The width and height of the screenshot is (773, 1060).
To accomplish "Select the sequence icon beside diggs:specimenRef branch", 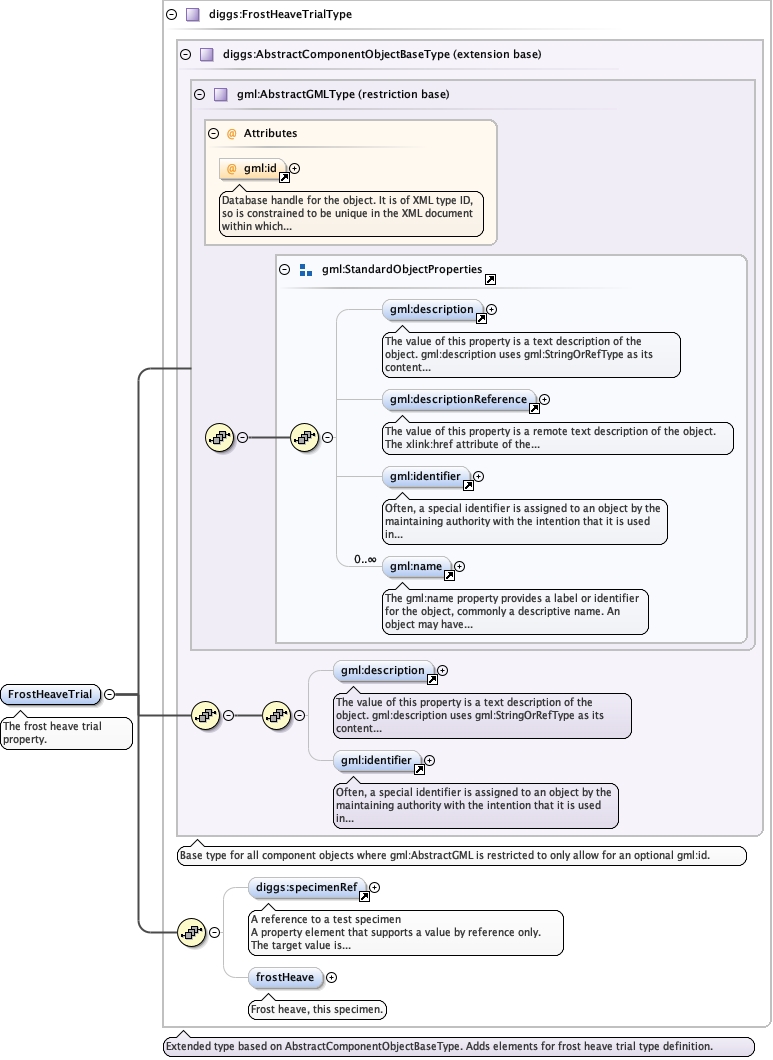I will tap(190, 932).
